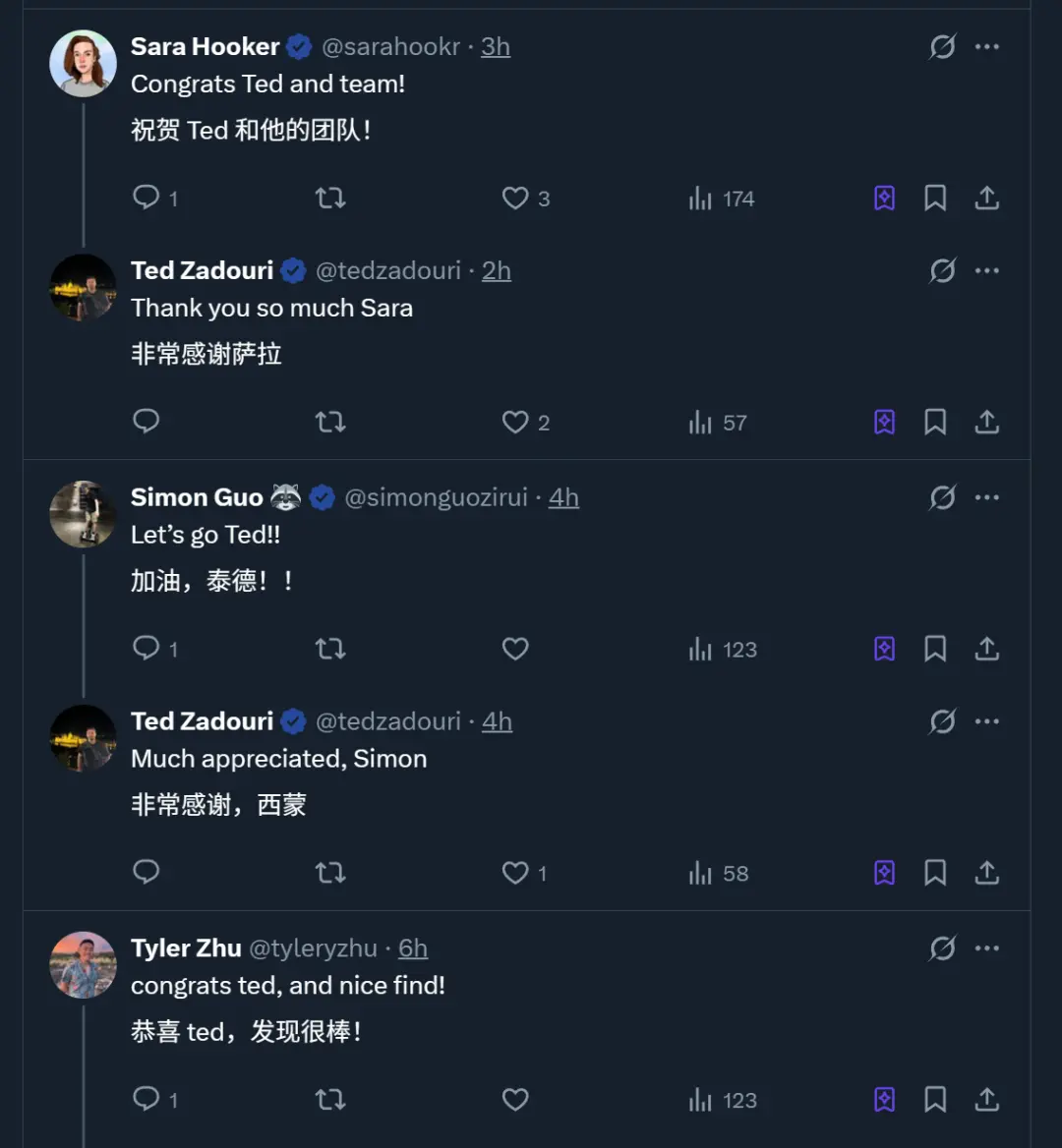Open more menu on Simon Guo's tweet

tap(987, 497)
